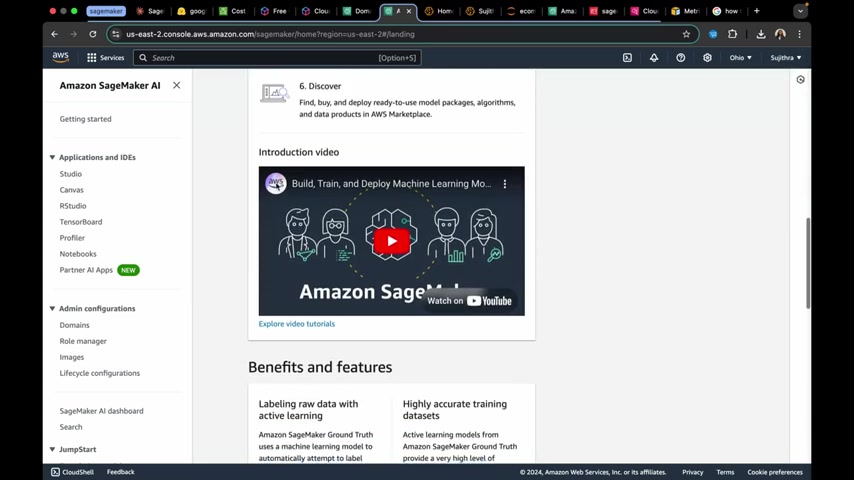Viewport: 854px width, 480px height.
Task: Open Studio in the sidebar
Action: pos(71,174)
